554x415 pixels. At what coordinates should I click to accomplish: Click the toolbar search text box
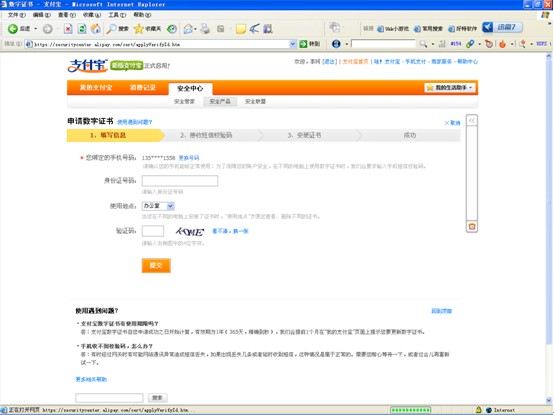(x=383, y=44)
